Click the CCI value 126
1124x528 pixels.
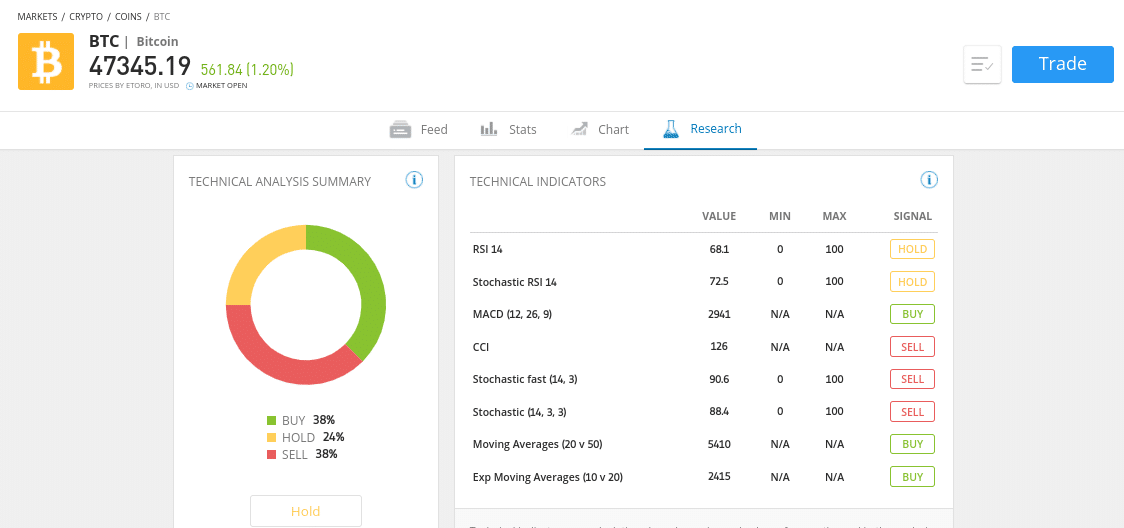coord(719,346)
